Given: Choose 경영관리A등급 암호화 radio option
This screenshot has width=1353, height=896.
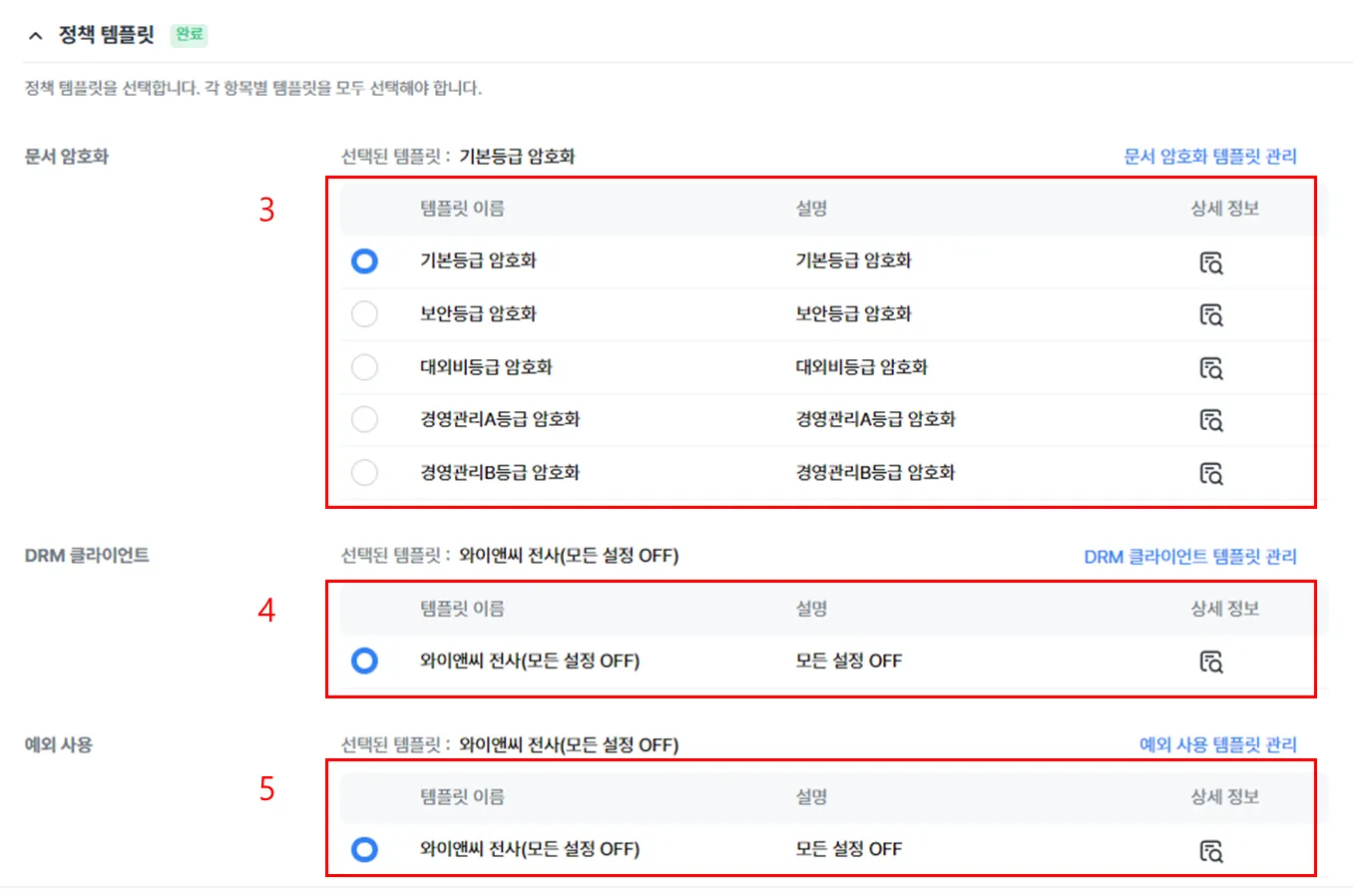Looking at the screenshot, I should 364,419.
